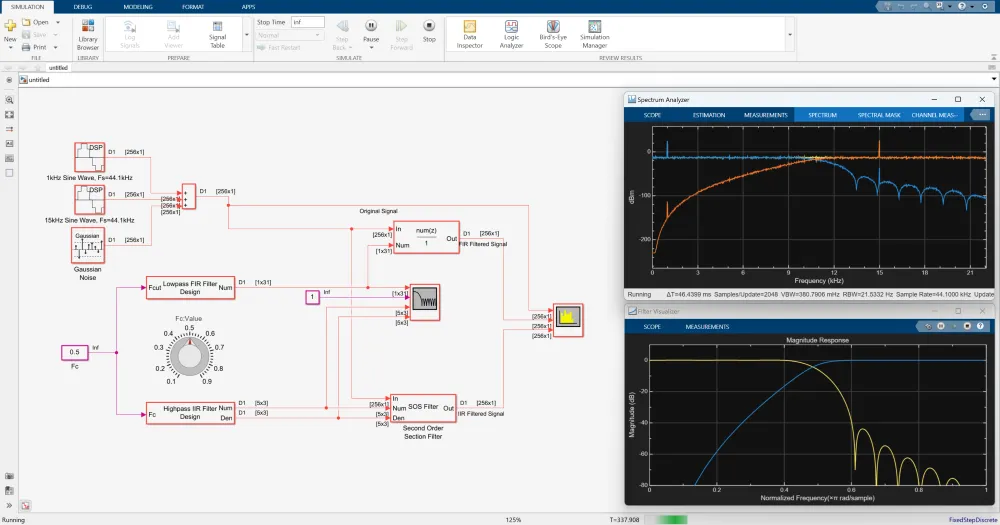Open the Library Browser
The width and height of the screenshot is (1000, 525).
coord(87,34)
